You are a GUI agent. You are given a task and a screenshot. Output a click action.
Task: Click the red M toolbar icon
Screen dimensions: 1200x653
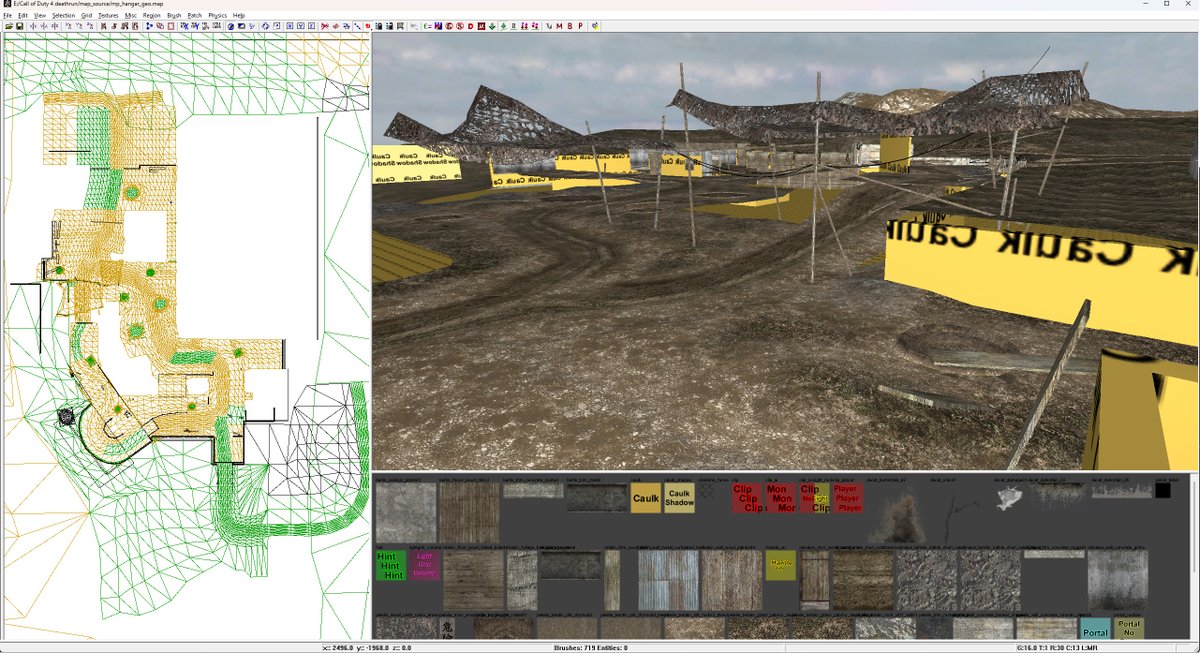559,26
